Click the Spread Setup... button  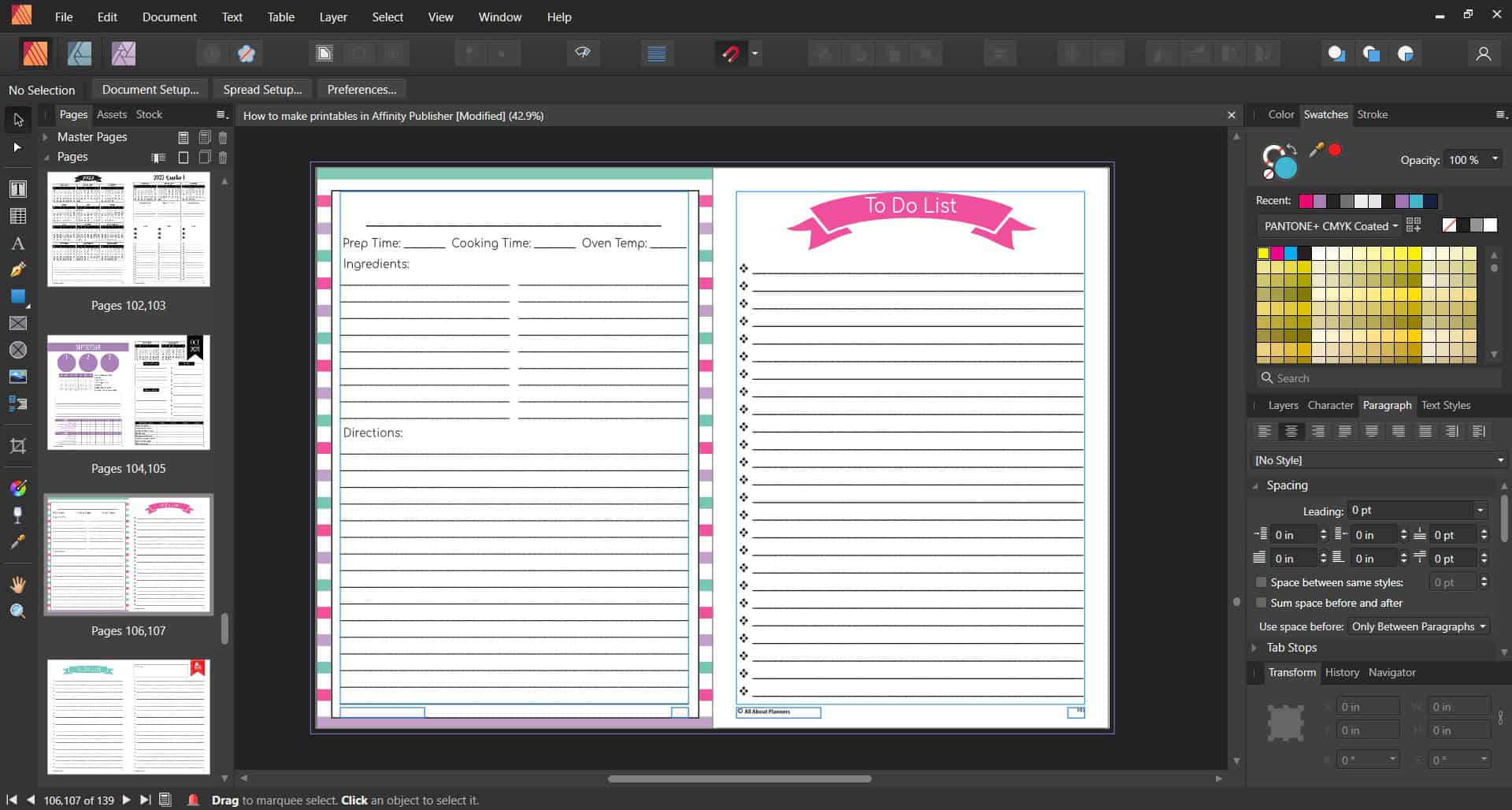click(x=262, y=89)
